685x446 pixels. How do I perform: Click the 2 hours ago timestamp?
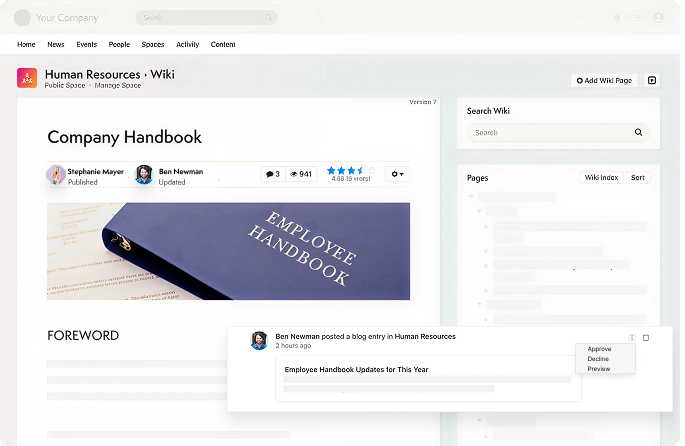click(293, 346)
